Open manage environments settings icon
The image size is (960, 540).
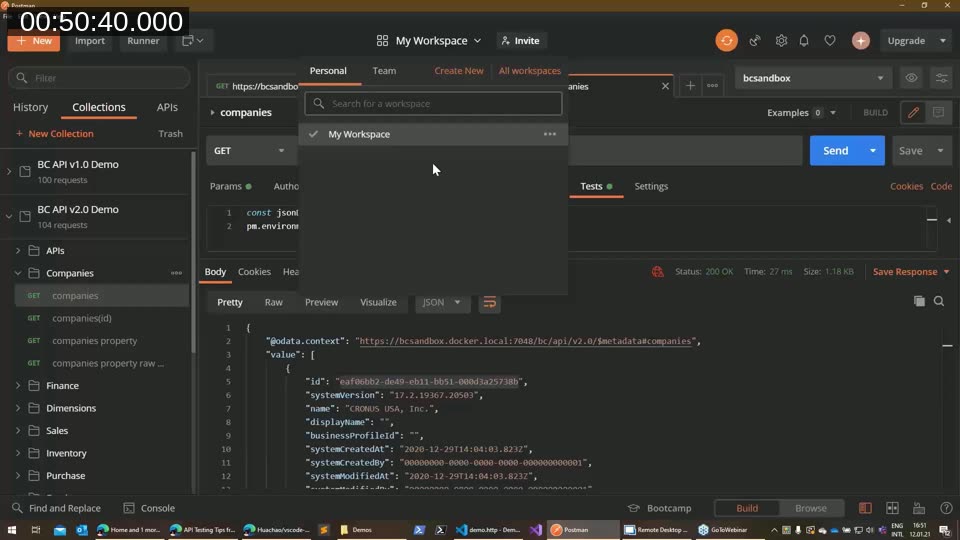pyautogui.click(x=942, y=78)
